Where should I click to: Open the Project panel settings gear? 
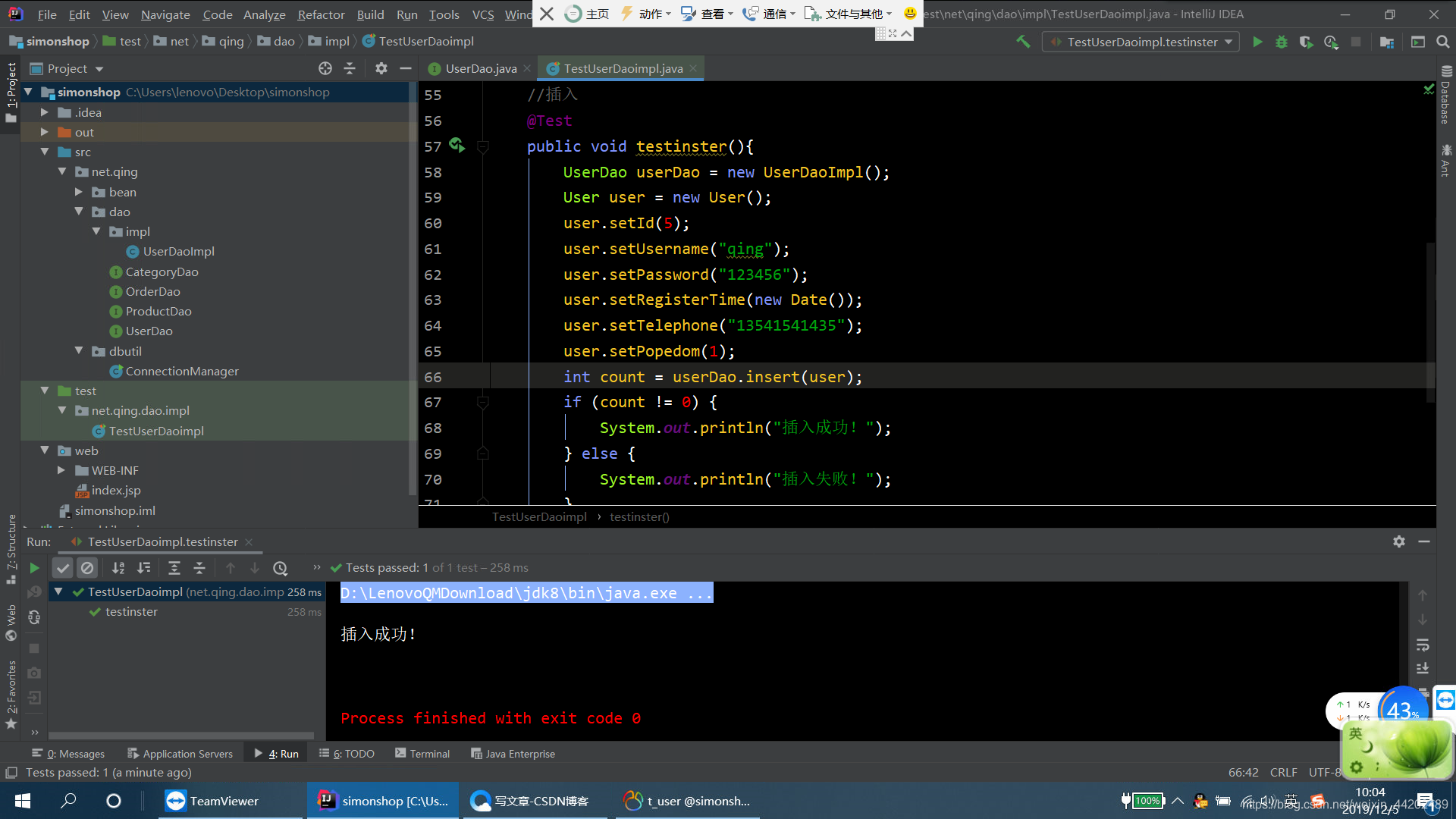click(x=381, y=68)
